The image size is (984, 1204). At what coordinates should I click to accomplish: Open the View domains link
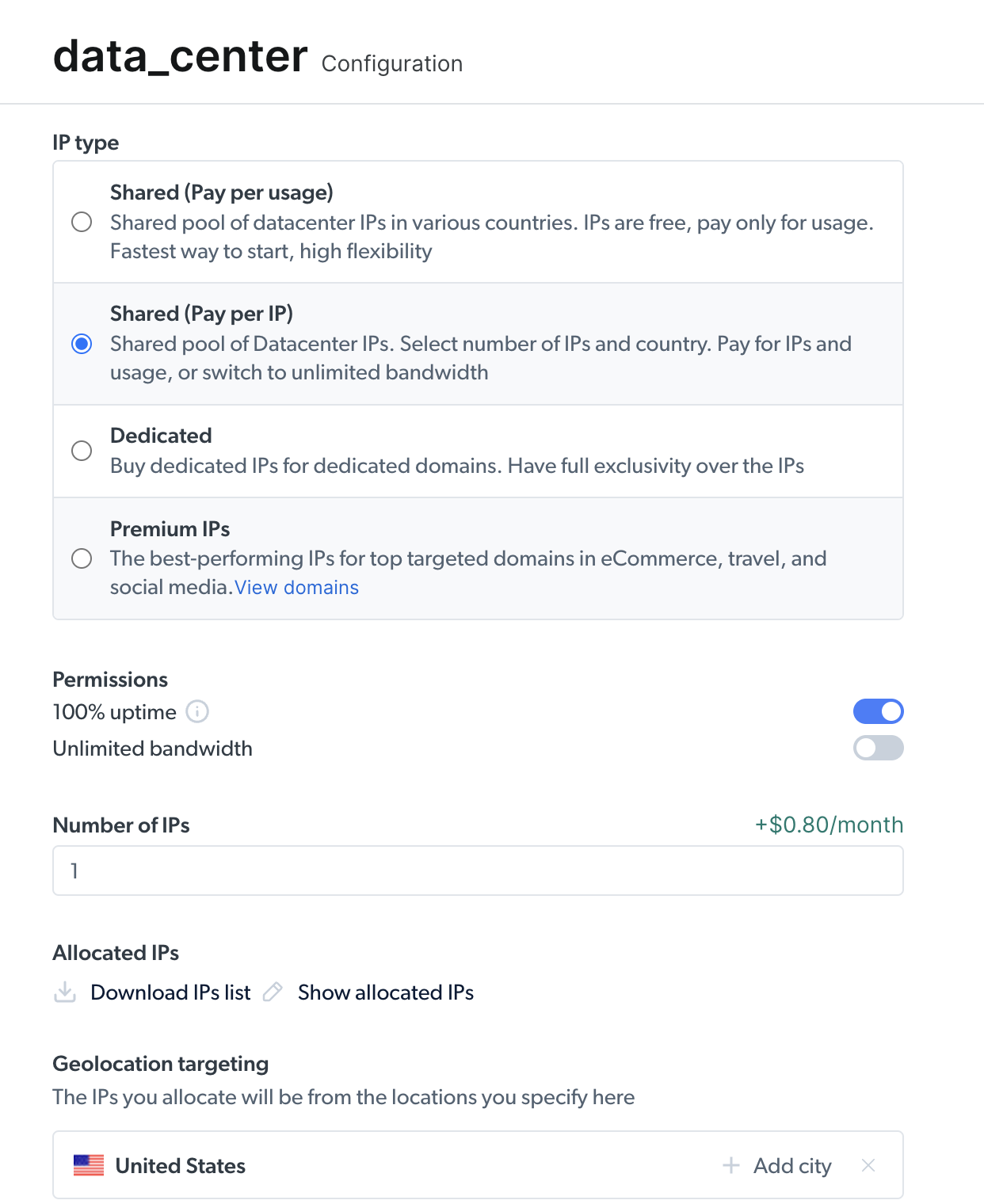[x=297, y=588]
